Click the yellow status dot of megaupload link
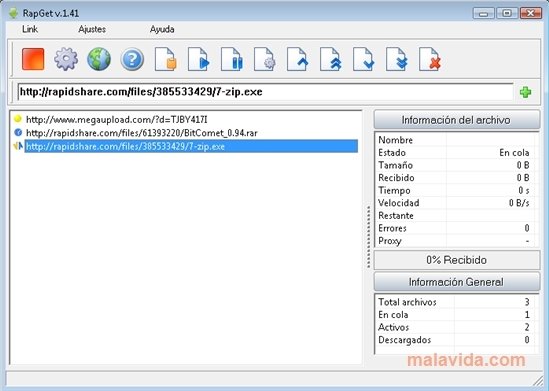 click(18, 119)
